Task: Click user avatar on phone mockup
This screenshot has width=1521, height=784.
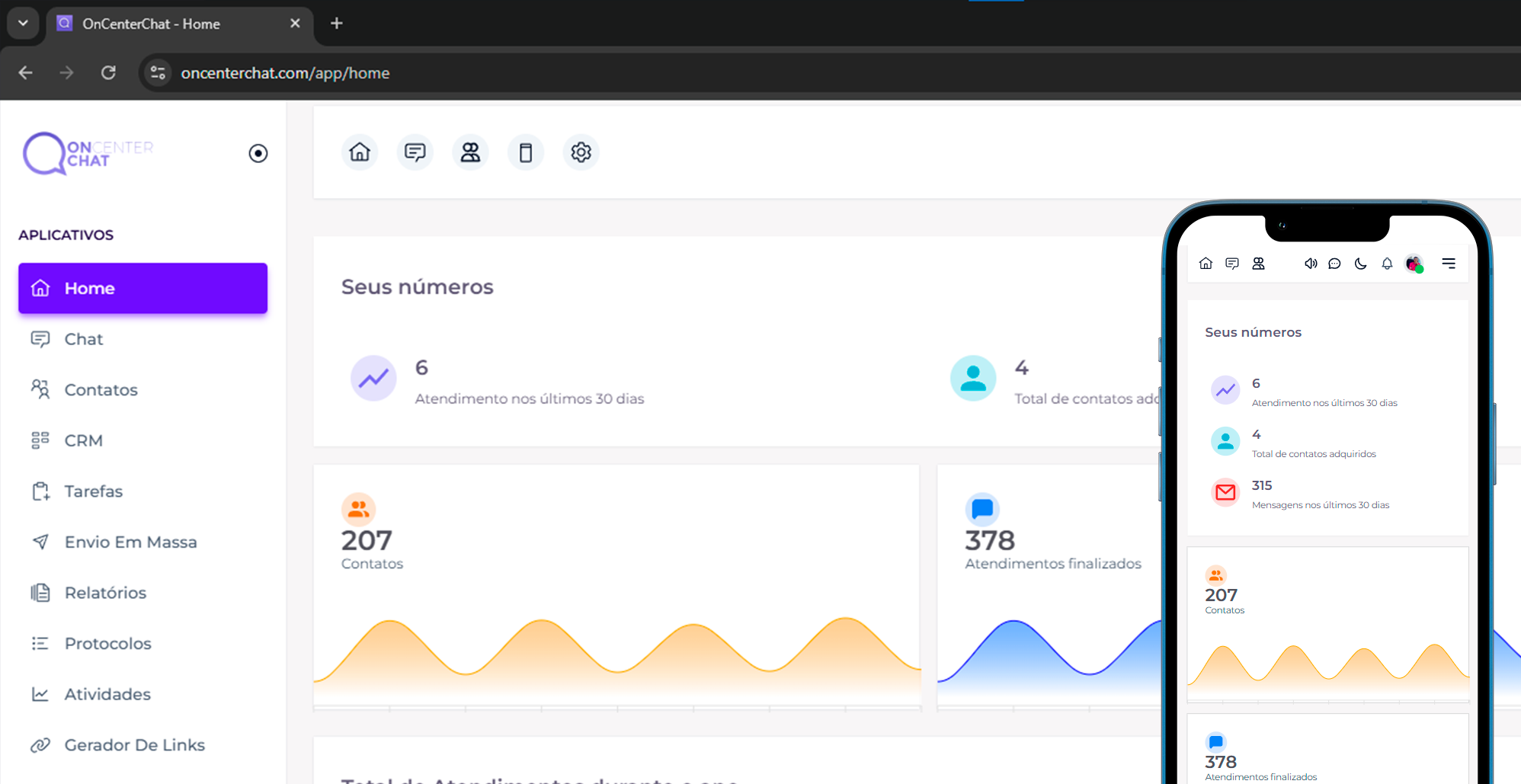Action: (1414, 264)
